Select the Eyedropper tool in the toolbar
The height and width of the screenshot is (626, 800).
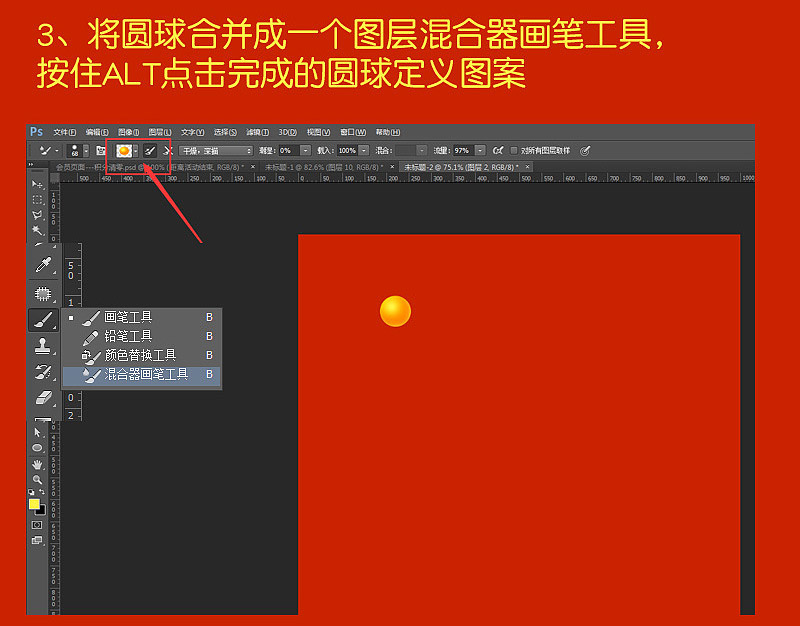coord(40,265)
